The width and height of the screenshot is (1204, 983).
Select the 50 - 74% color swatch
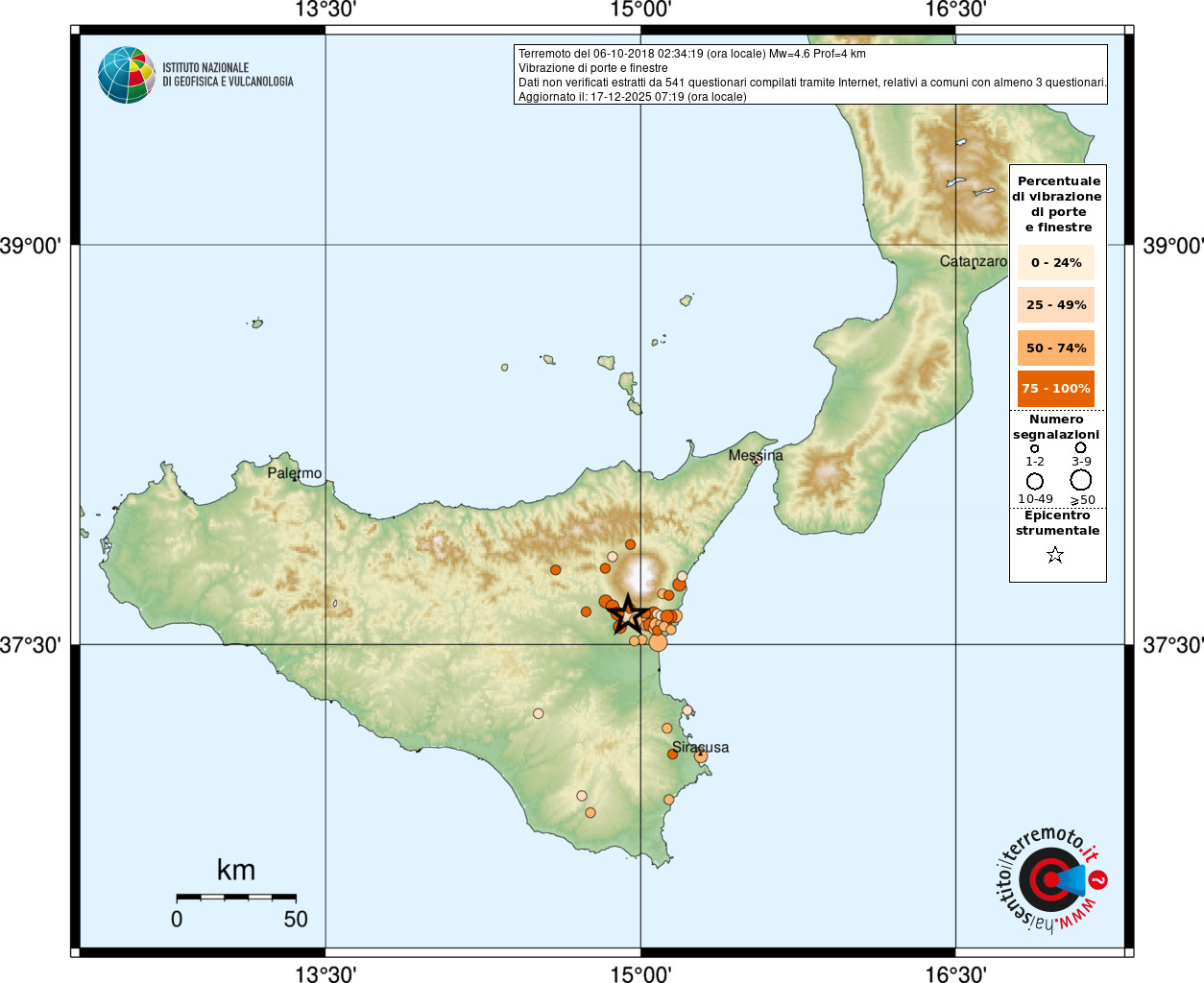point(1056,348)
